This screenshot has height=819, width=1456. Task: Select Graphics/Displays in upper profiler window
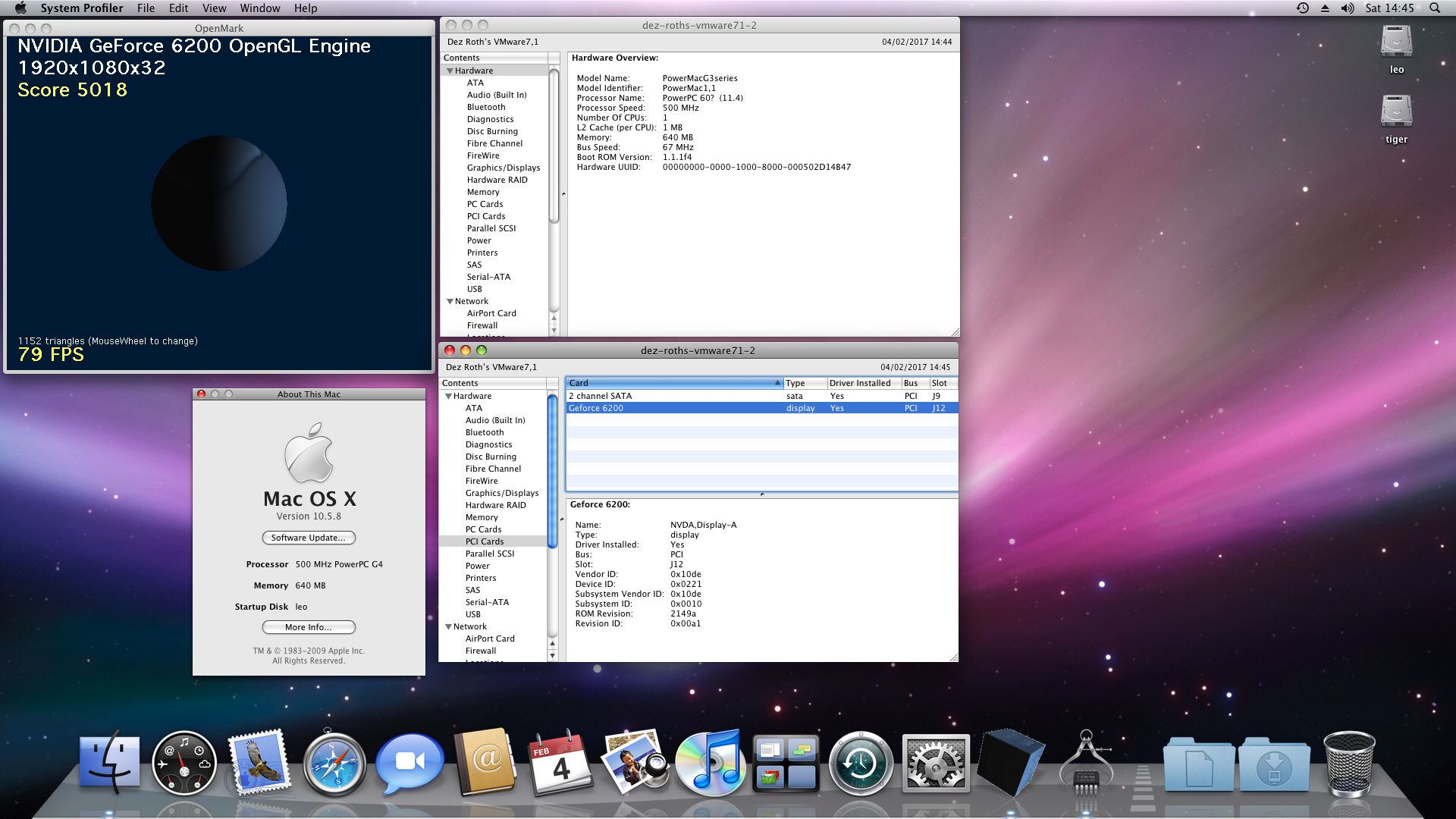pyautogui.click(x=504, y=168)
